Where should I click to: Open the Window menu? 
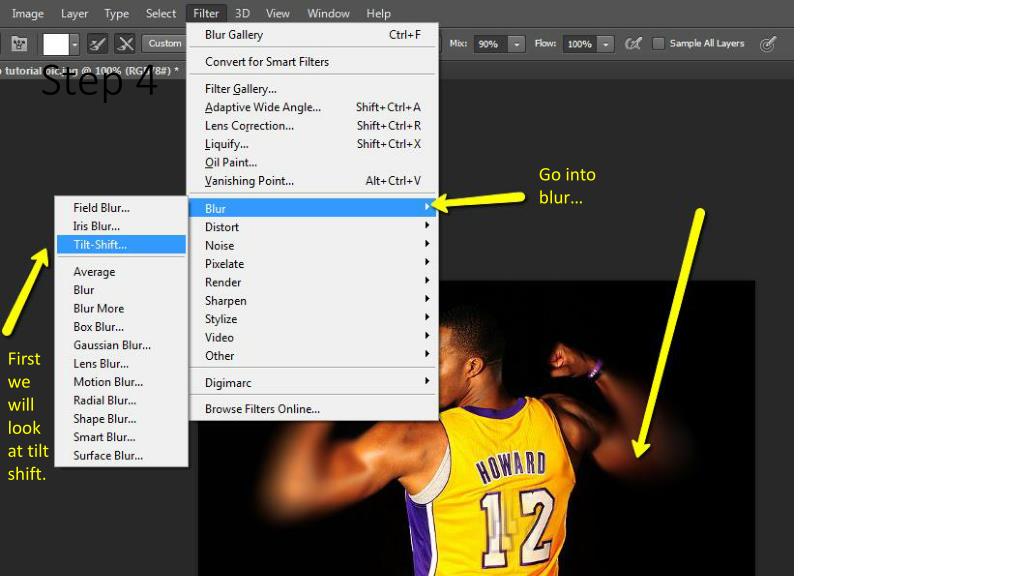(x=328, y=13)
